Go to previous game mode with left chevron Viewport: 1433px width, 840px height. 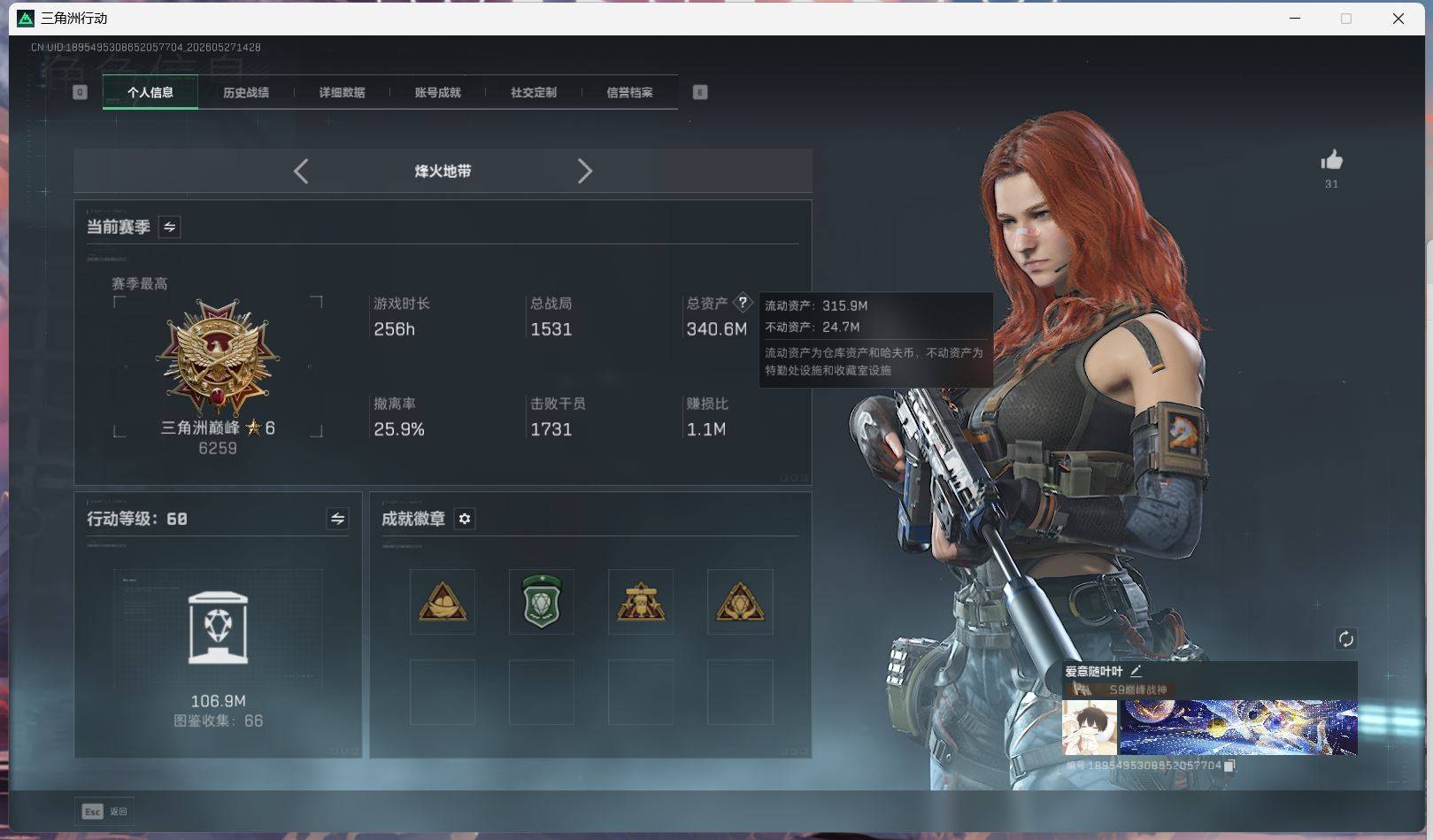tap(301, 171)
